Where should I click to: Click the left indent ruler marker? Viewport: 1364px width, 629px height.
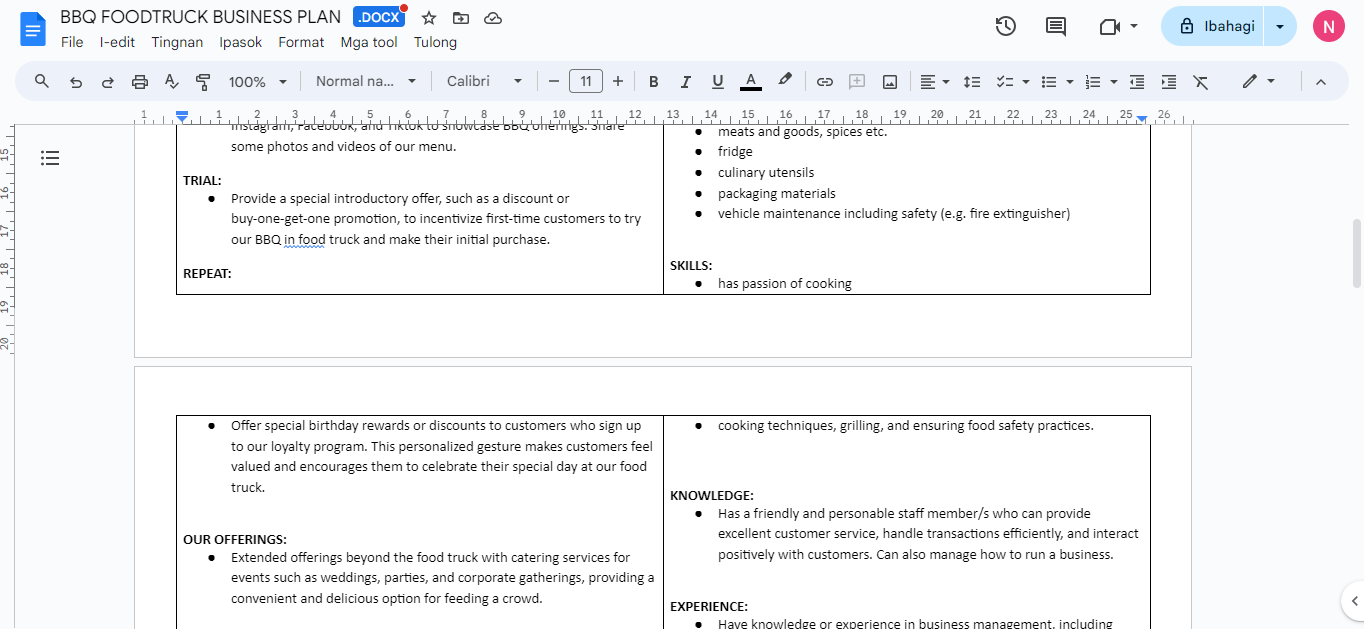coord(181,117)
